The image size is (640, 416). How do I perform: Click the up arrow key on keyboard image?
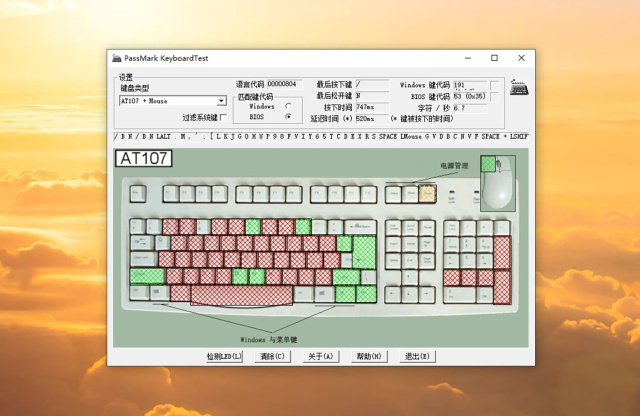(410, 277)
